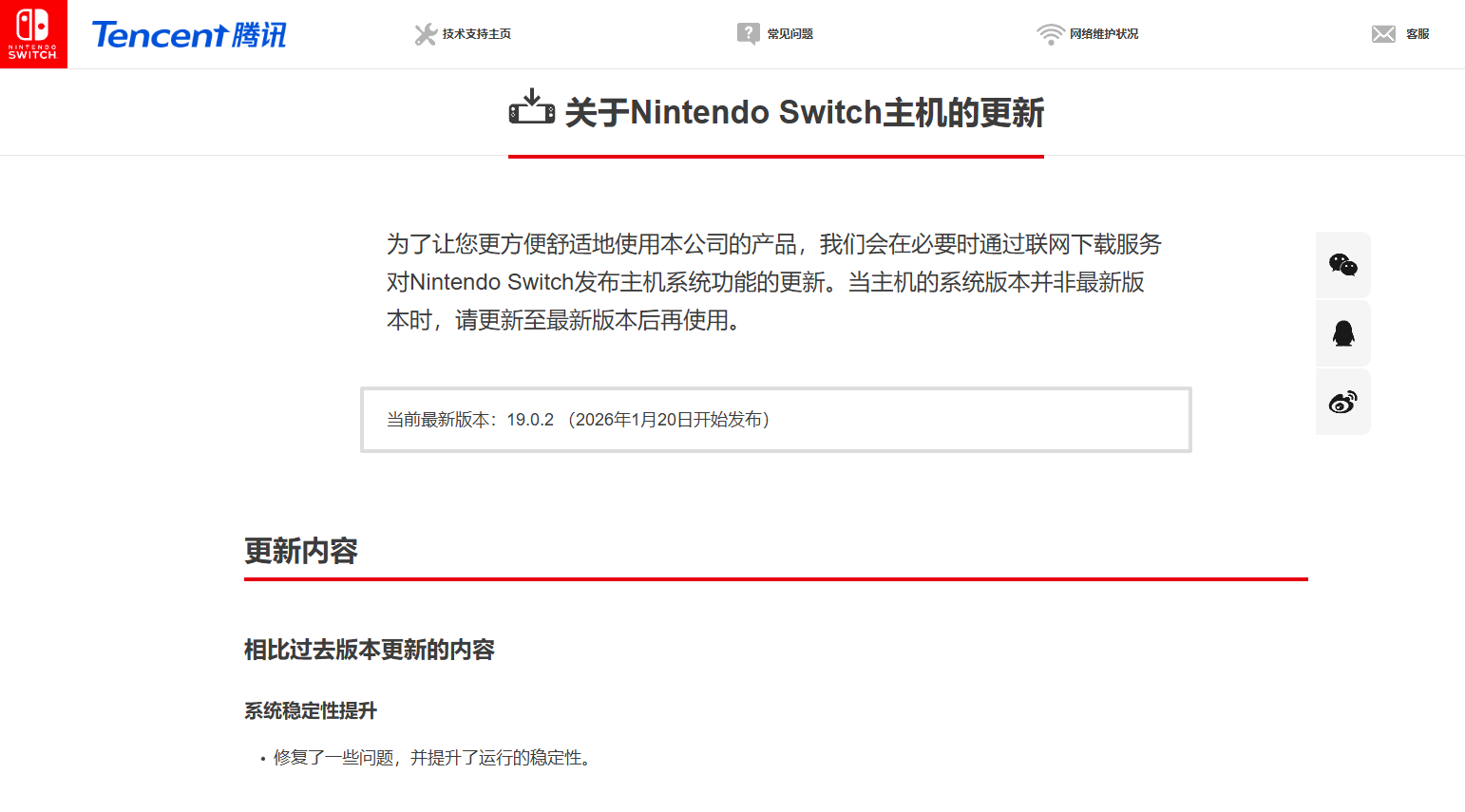Image resolution: width=1465 pixels, height=812 pixels.
Task: Go to 网络维护状况 page
Action: tap(1103, 34)
